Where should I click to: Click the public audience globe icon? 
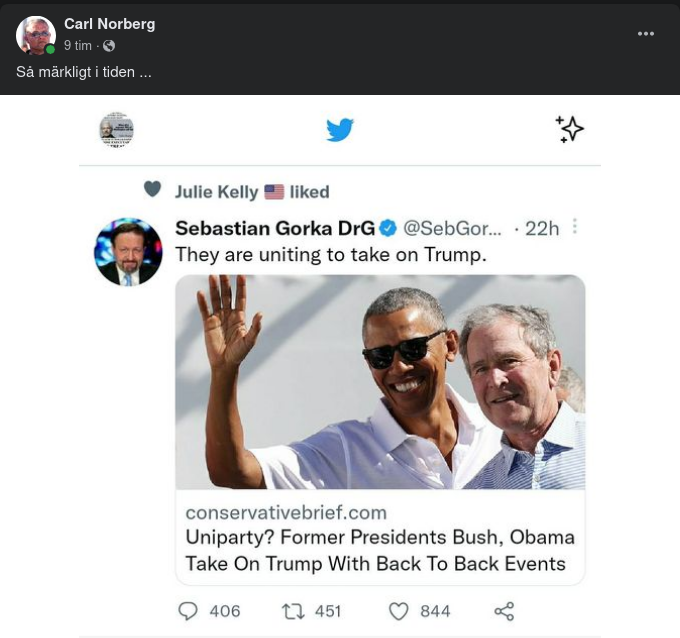(109, 46)
